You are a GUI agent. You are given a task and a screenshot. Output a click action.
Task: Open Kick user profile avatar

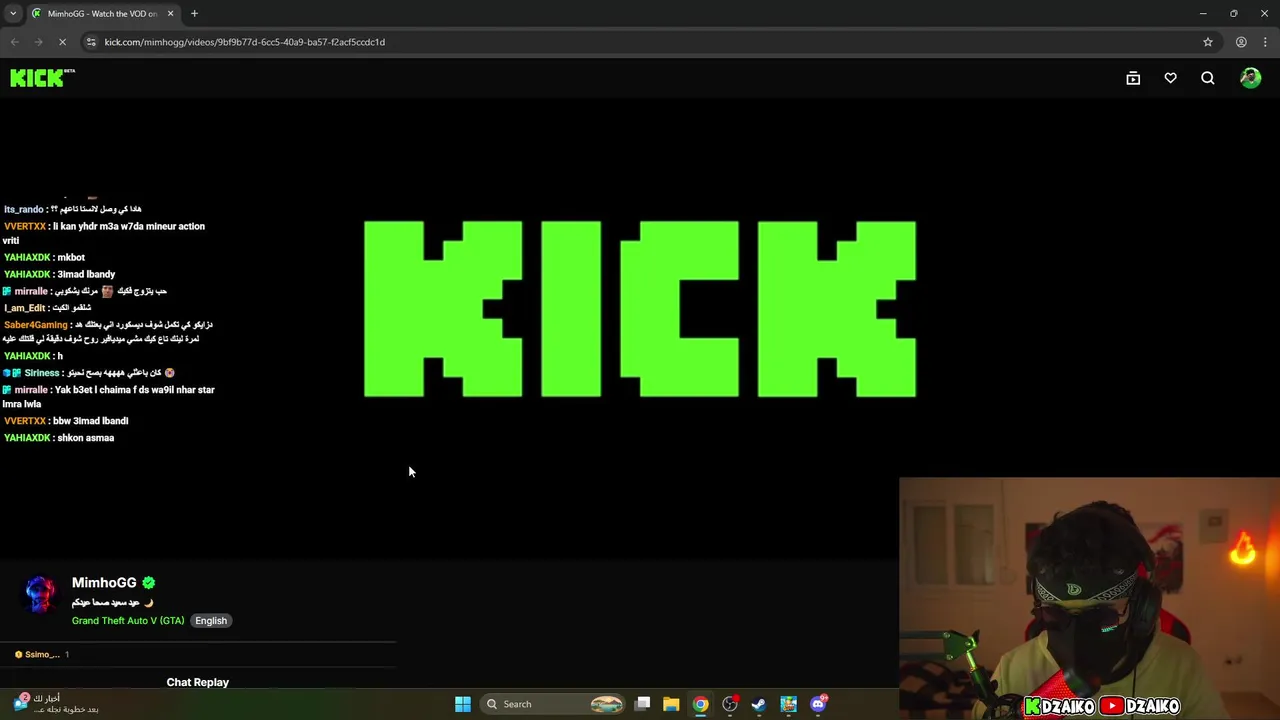[1250, 78]
